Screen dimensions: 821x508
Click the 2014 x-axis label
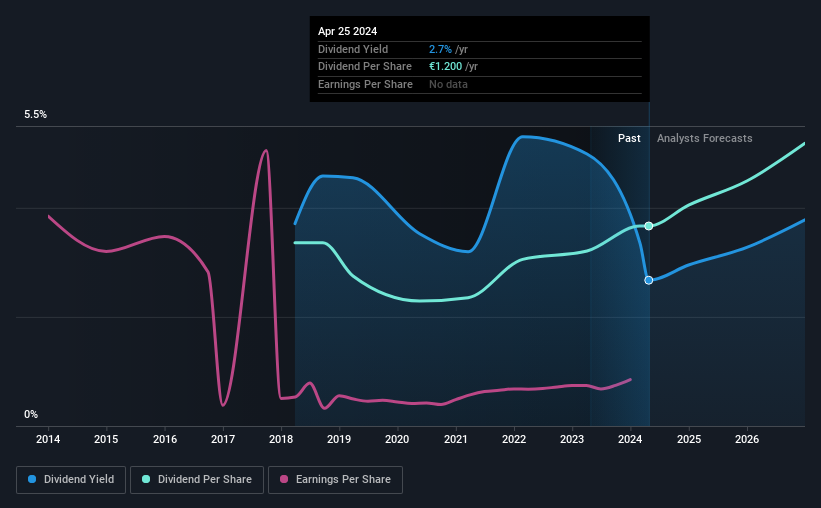pyautogui.click(x=48, y=439)
